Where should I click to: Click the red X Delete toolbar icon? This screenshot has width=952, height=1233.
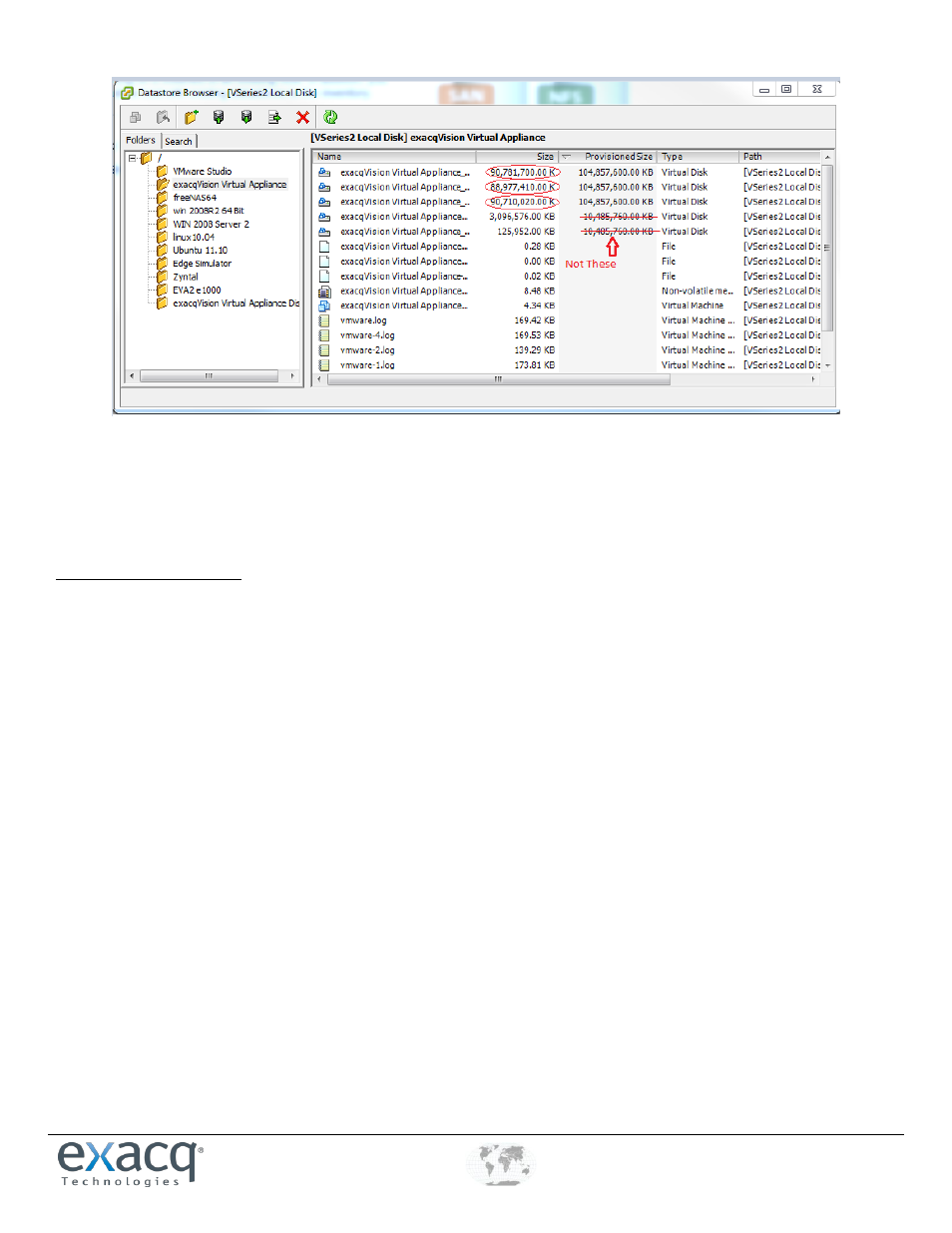(302, 117)
